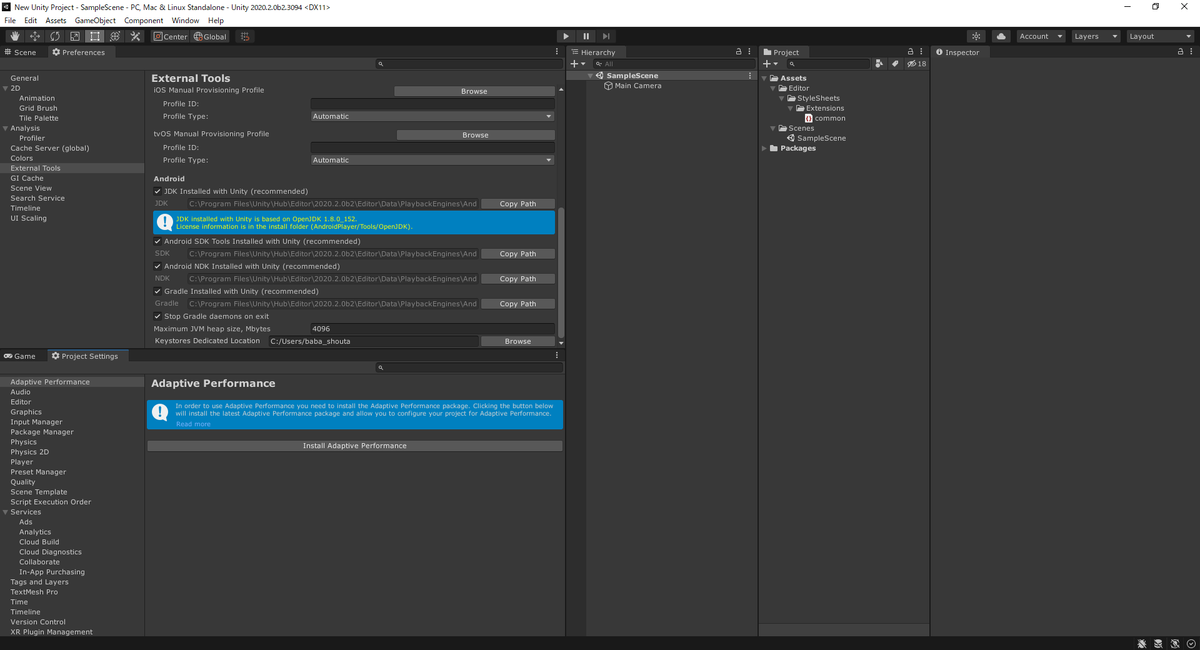The width and height of the screenshot is (1200, 650).
Task: Click the debugger bug icon in status bar
Action: tap(1143, 643)
